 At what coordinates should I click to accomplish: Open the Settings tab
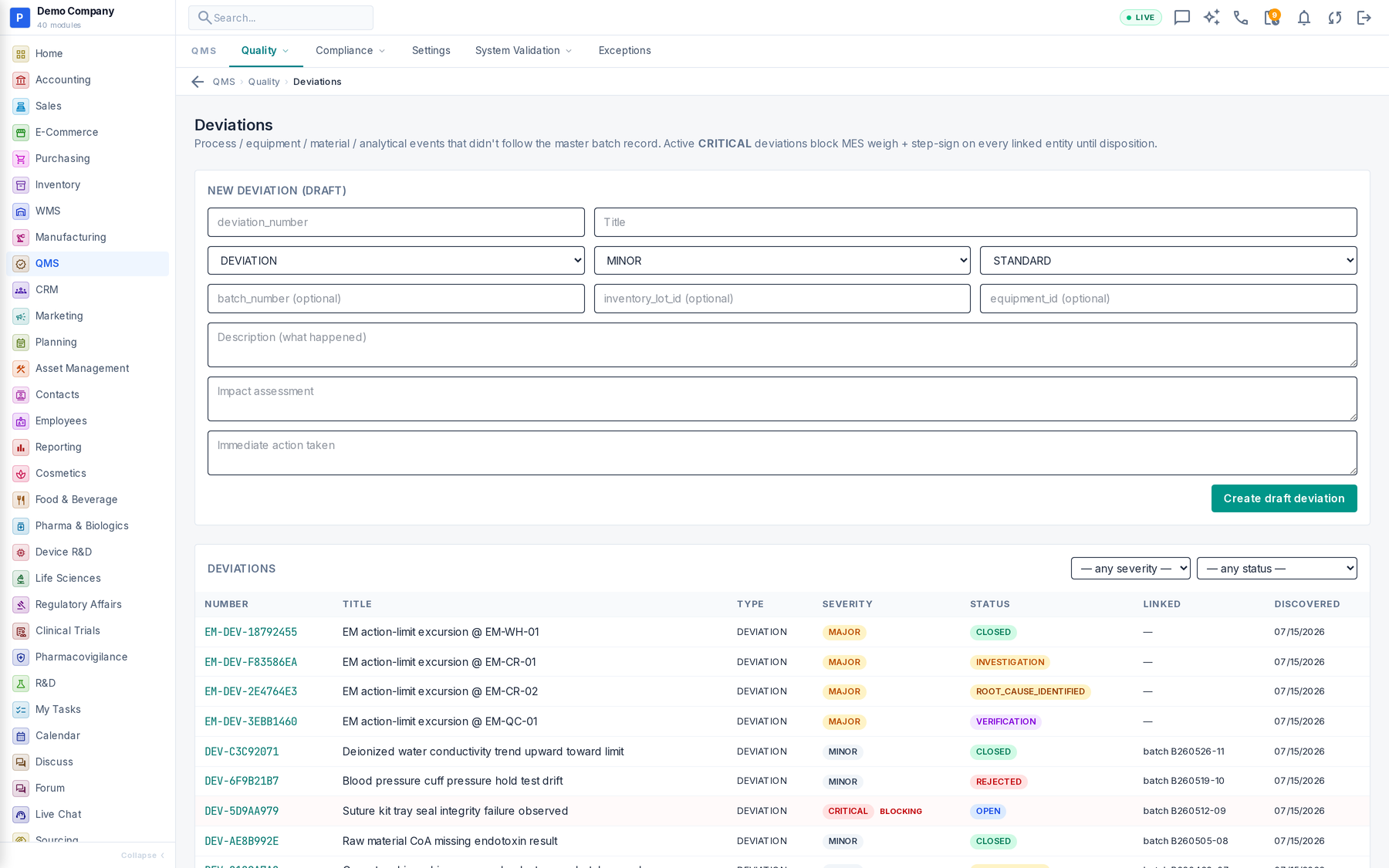(431, 51)
